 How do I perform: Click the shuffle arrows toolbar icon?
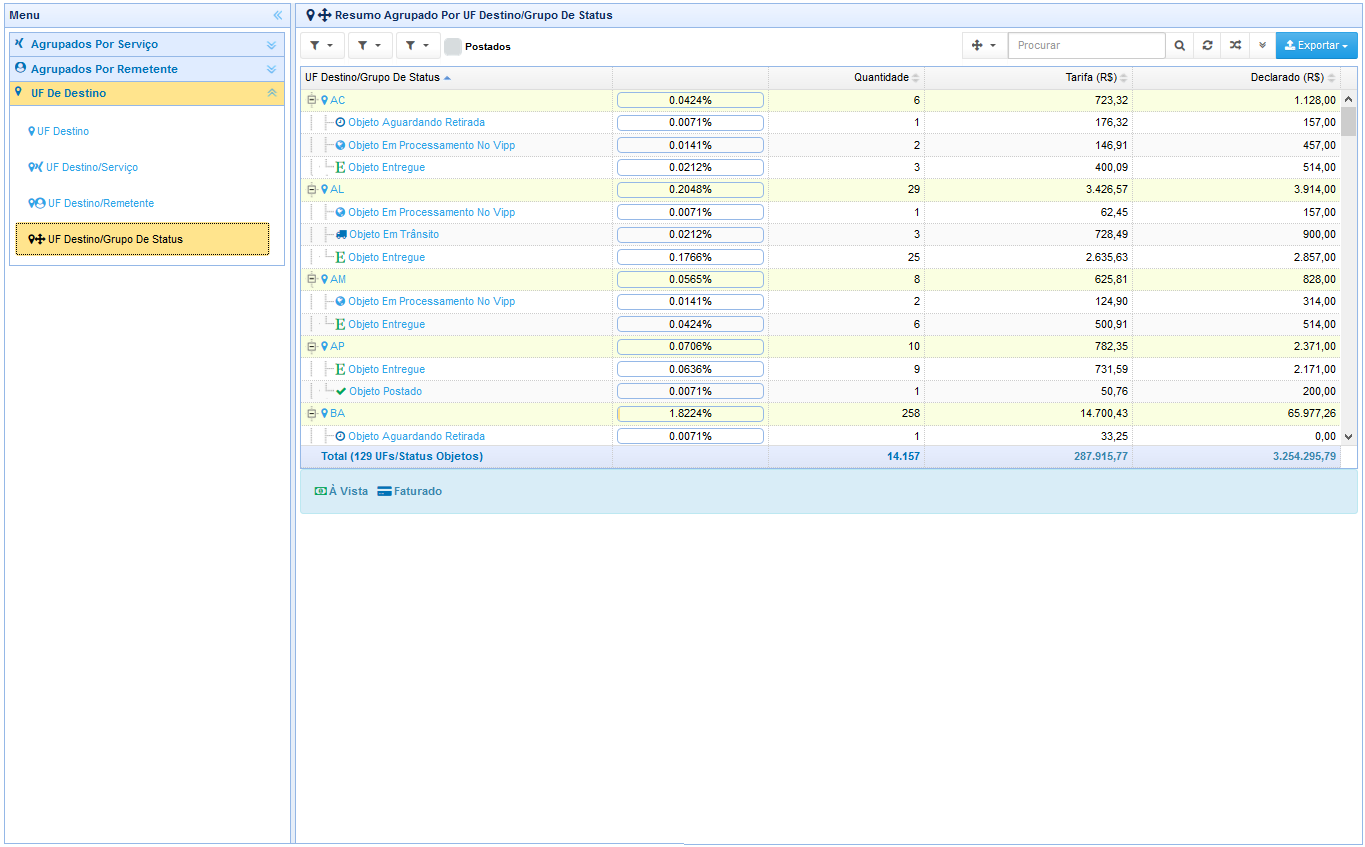(x=1235, y=46)
